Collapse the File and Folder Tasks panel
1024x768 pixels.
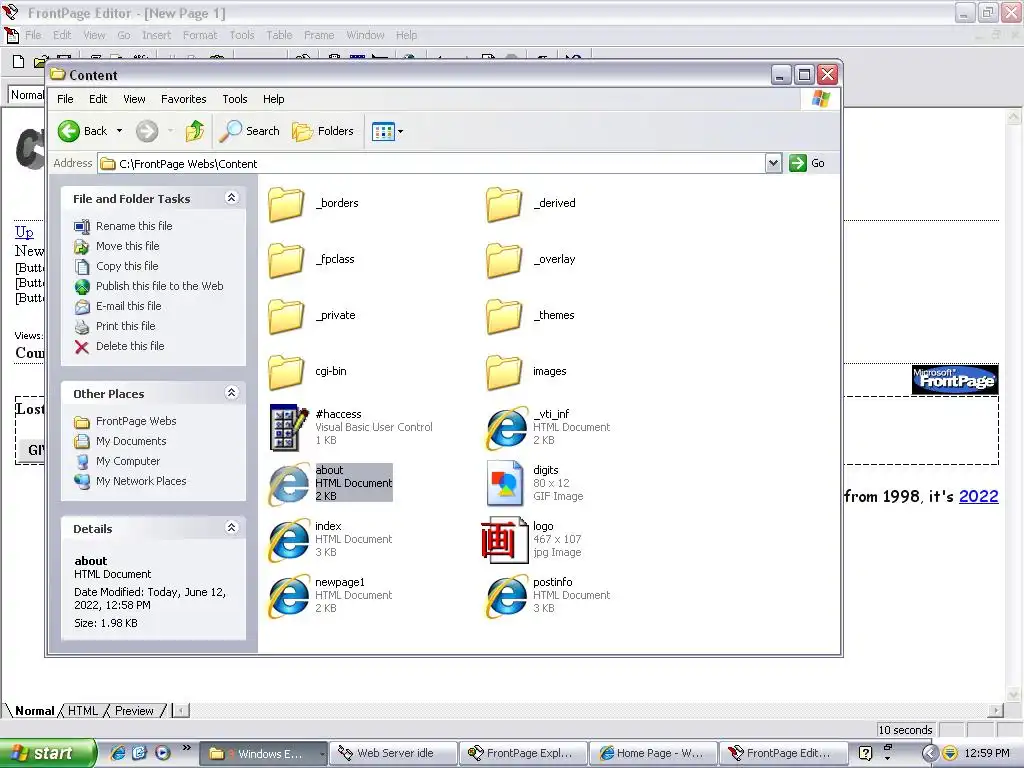pyautogui.click(x=231, y=198)
